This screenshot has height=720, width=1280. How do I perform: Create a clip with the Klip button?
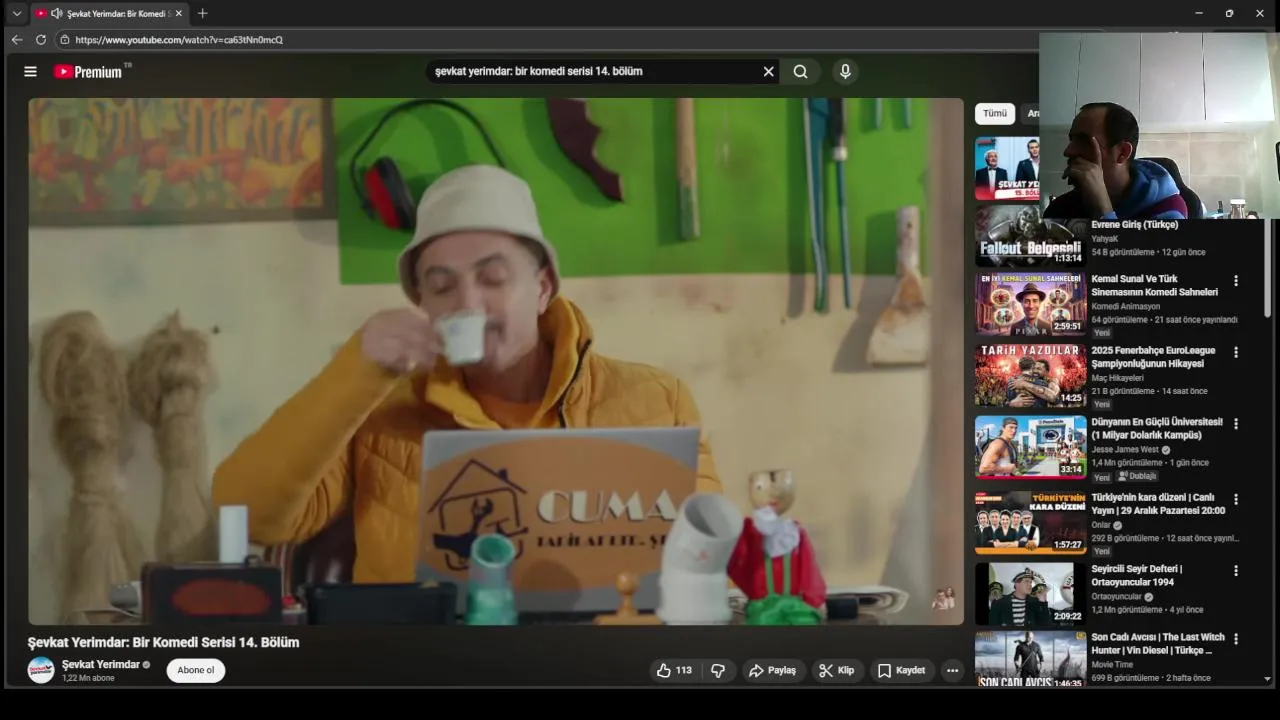tap(836, 670)
